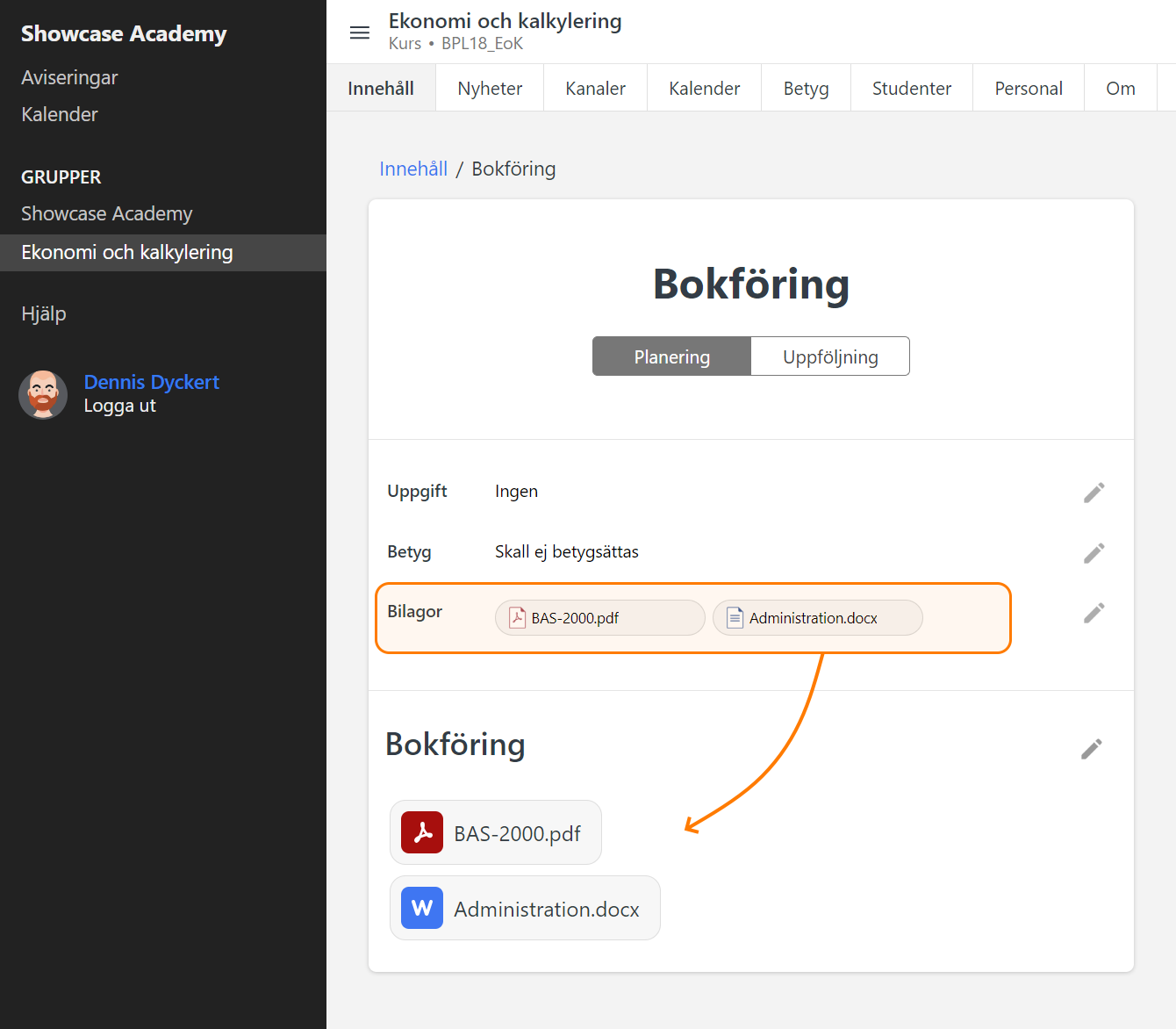Open the Nyheter tab
The width and height of the screenshot is (1176, 1029).
[490, 89]
